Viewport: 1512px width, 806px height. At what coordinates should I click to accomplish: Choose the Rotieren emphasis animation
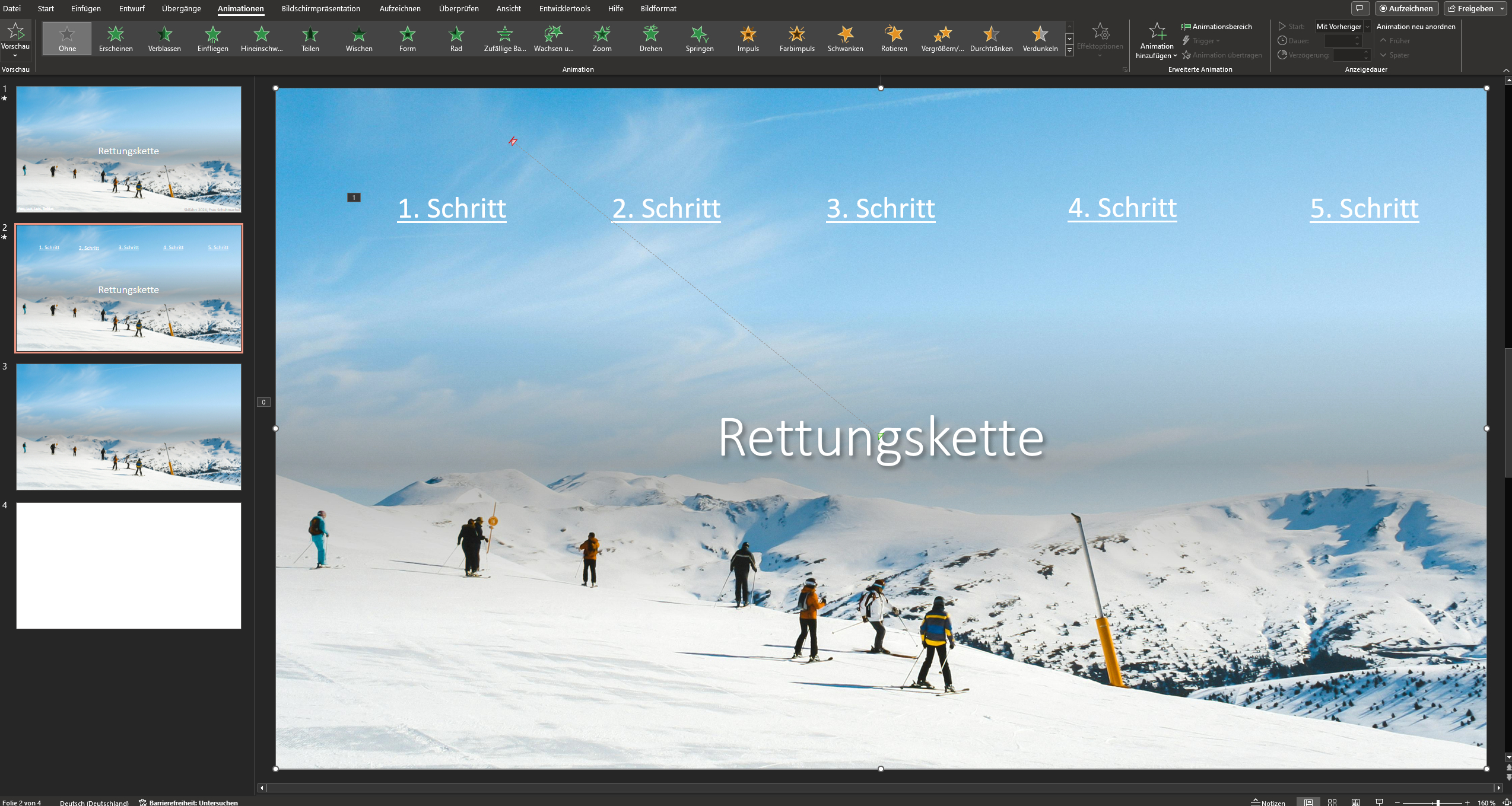(893, 39)
